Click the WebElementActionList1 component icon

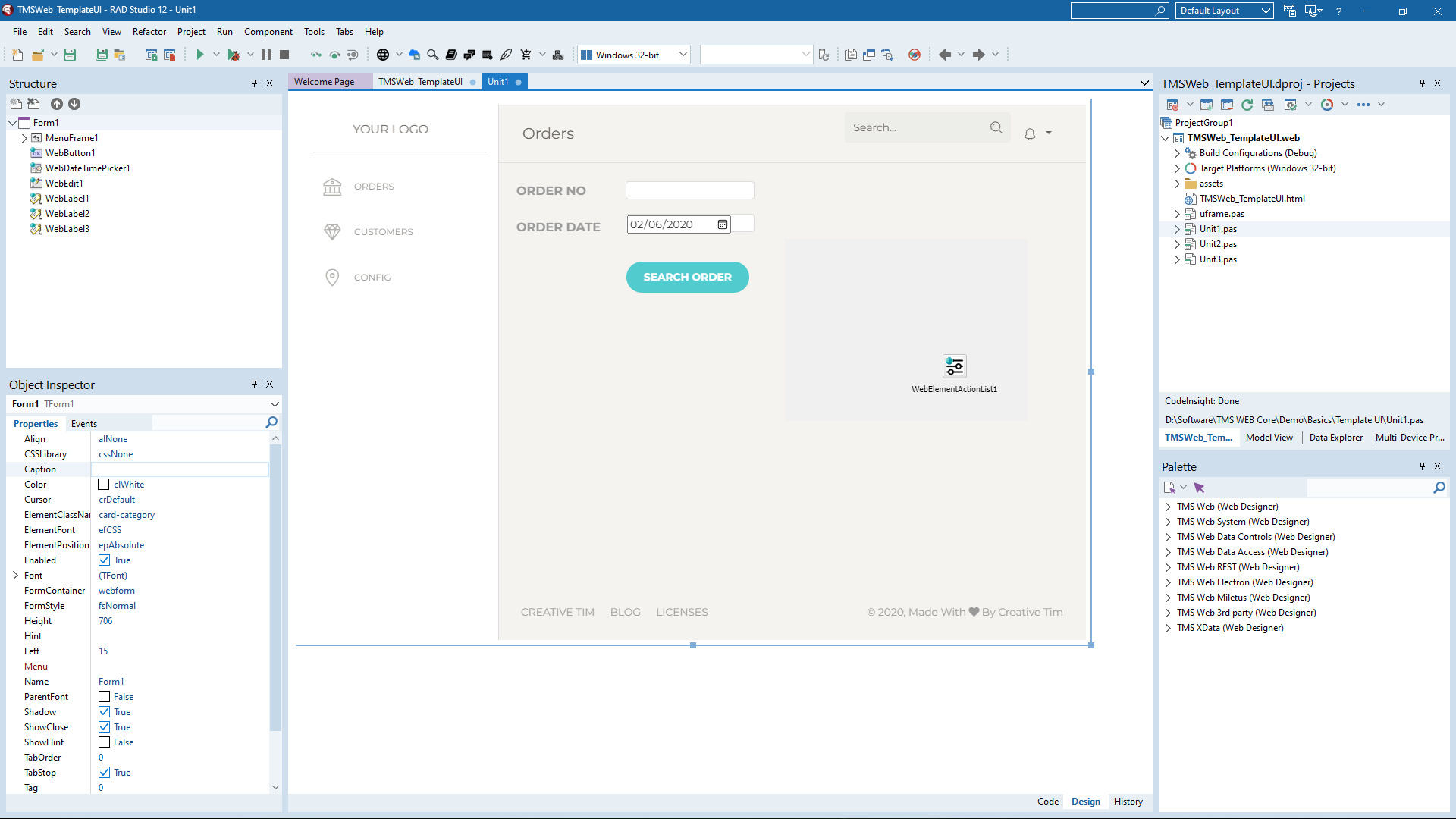coord(954,366)
